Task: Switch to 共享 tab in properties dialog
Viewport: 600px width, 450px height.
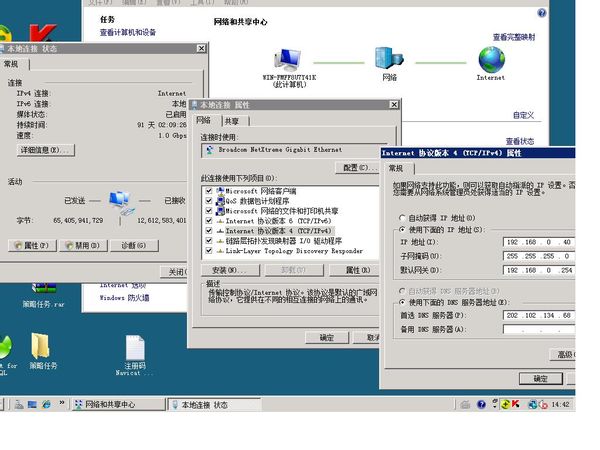Action: pos(235,121)
